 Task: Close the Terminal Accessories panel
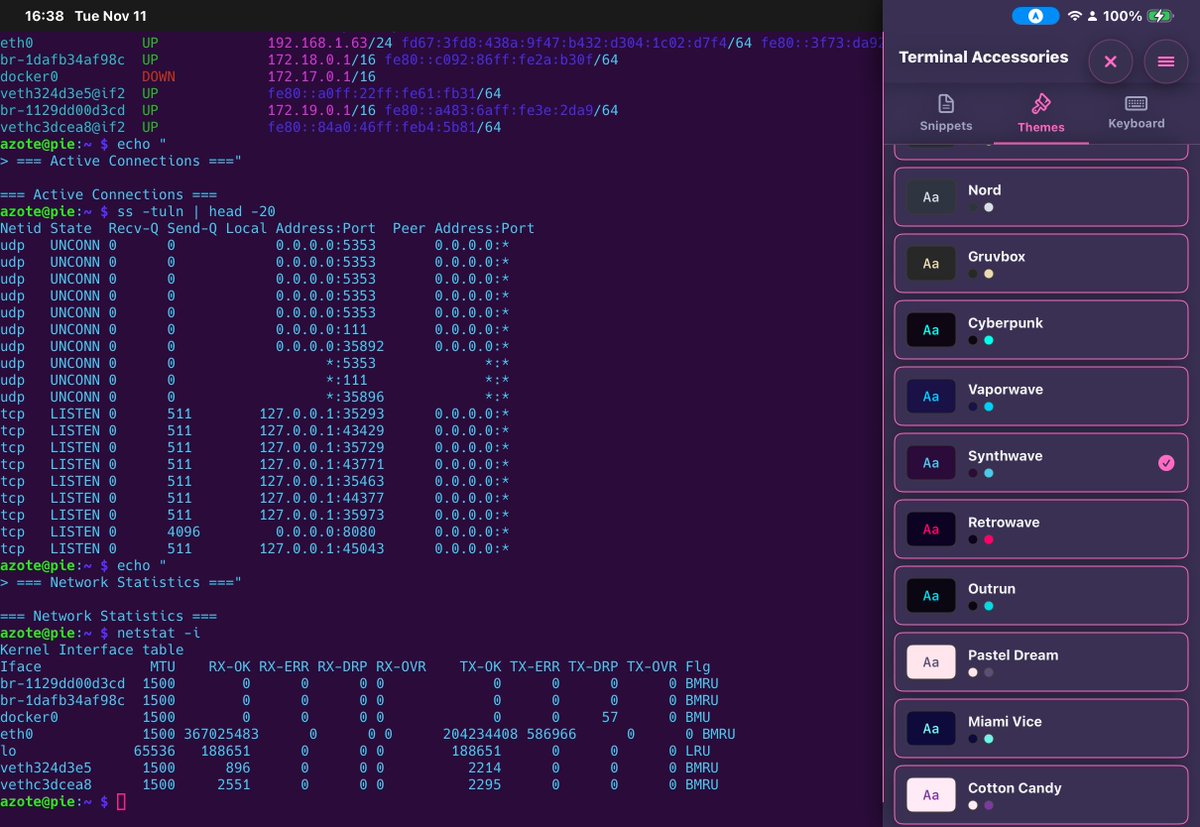tap(1110, 62)
